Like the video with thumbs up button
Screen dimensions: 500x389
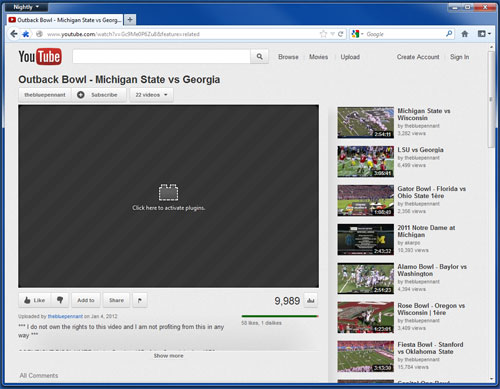34,300
